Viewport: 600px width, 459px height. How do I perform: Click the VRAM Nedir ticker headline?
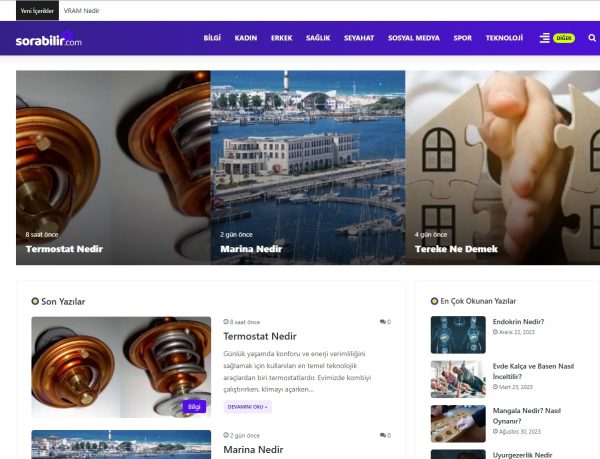click(x=81, y=10)
